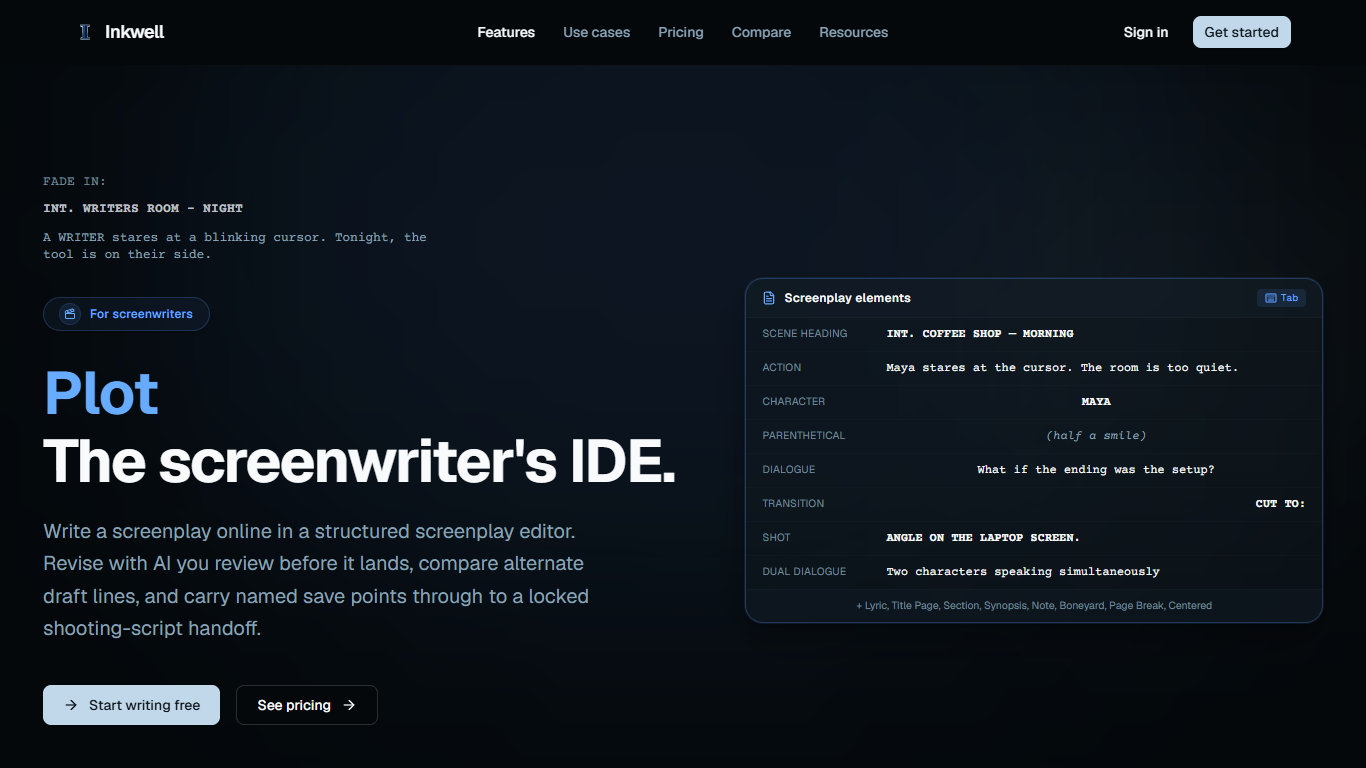
Task: Click the Get started button
Action: (1242, 32)
